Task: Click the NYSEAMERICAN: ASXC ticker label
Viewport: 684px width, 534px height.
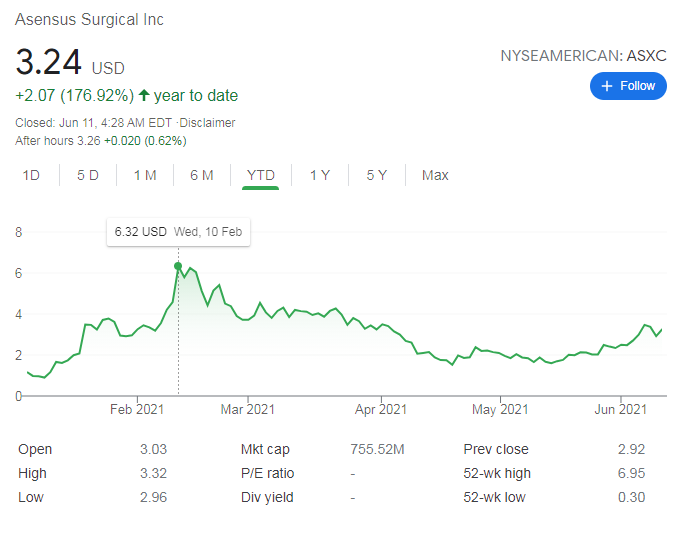Action: click(583, 56)
